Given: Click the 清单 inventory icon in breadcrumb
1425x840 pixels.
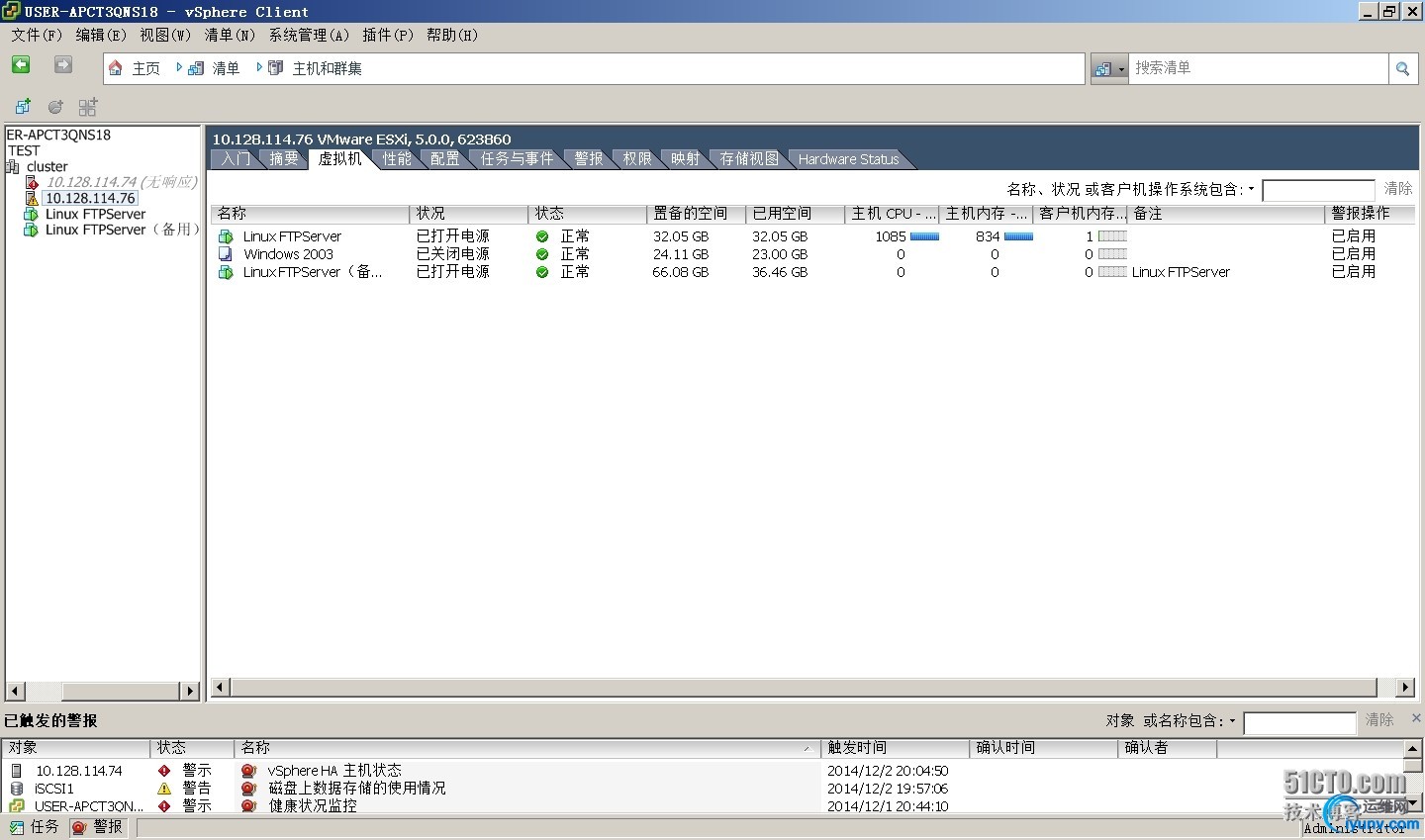Looking at the screenshot, I should (196, 68).
